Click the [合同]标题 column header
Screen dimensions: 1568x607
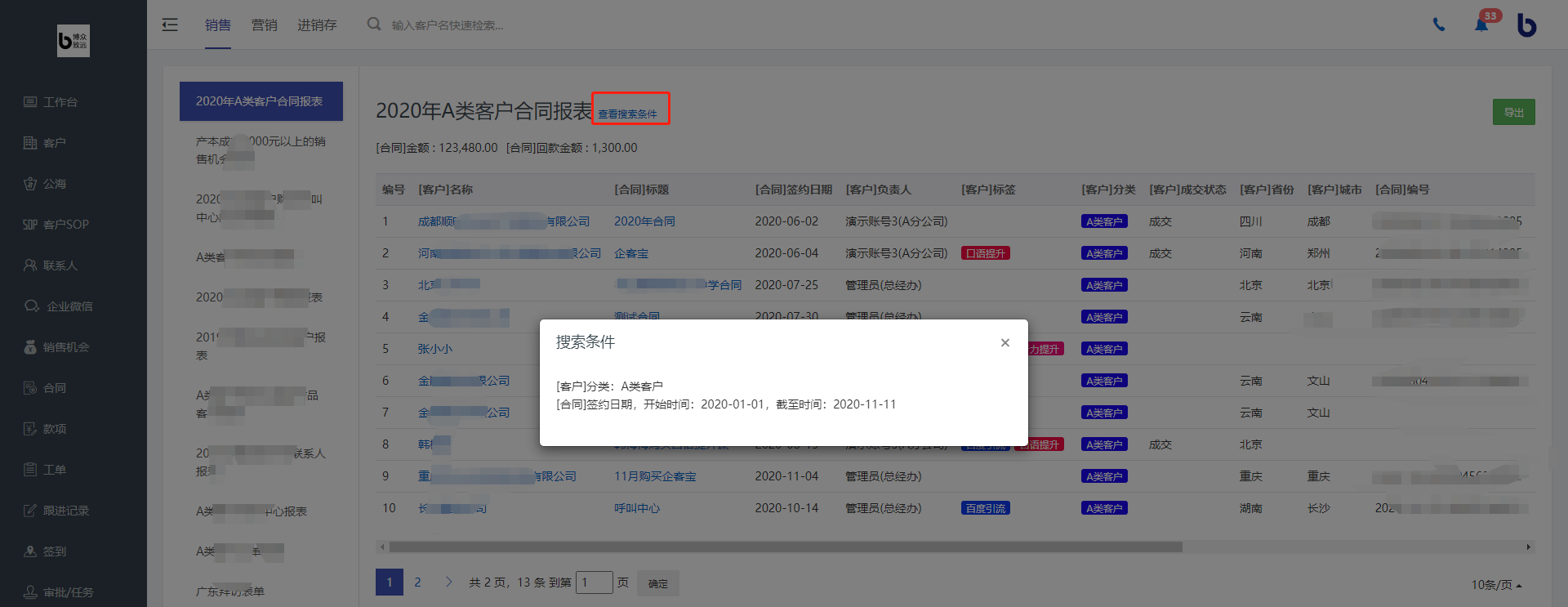click(641, 190)
